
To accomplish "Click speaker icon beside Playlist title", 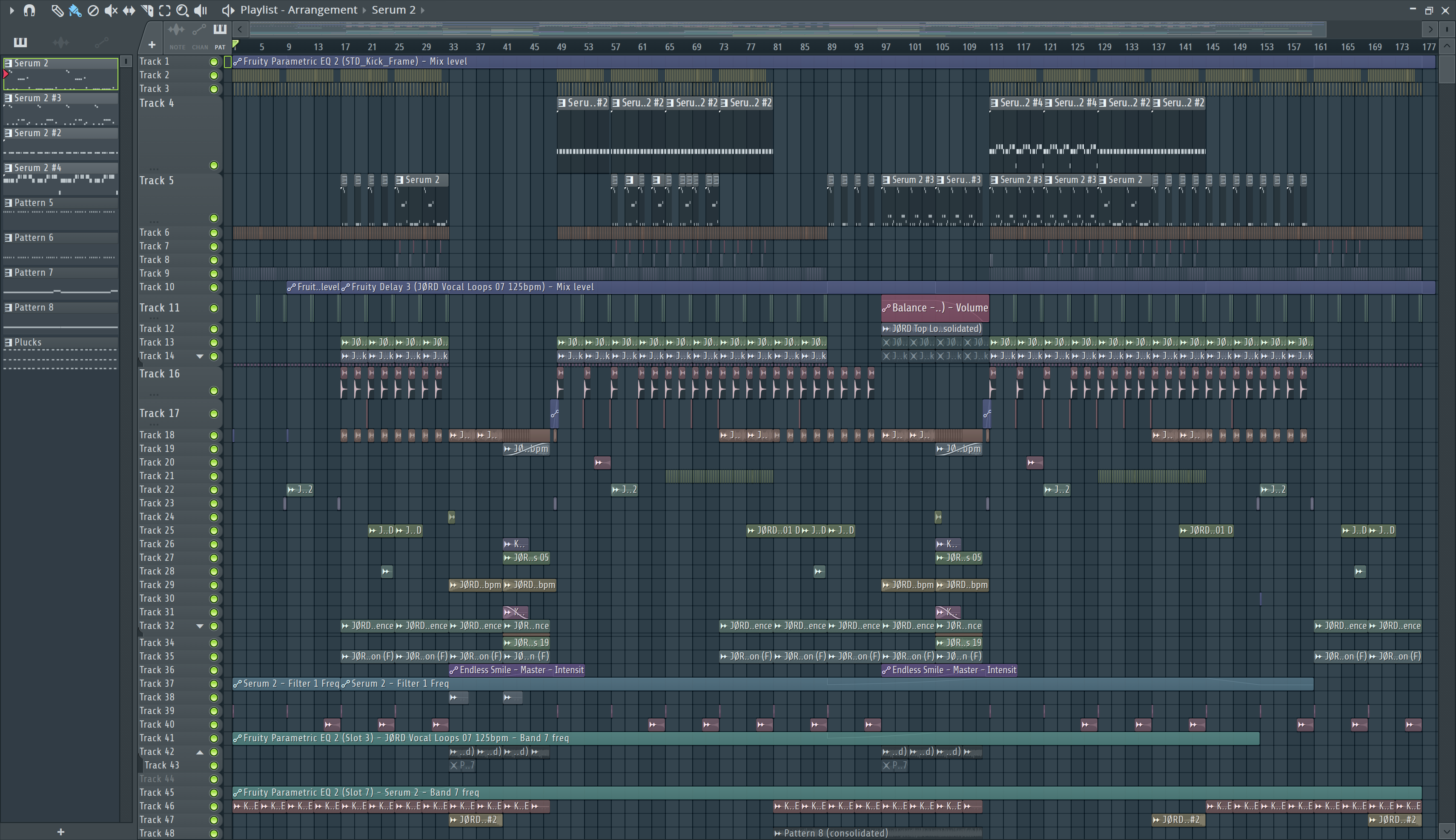I will [228, 10].
